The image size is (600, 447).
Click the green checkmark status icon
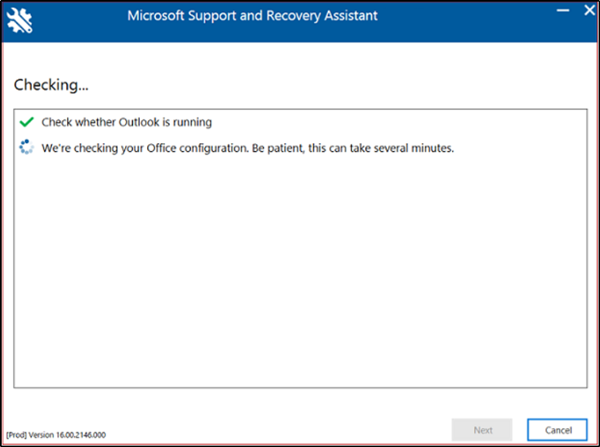click(x=26, y=122)
